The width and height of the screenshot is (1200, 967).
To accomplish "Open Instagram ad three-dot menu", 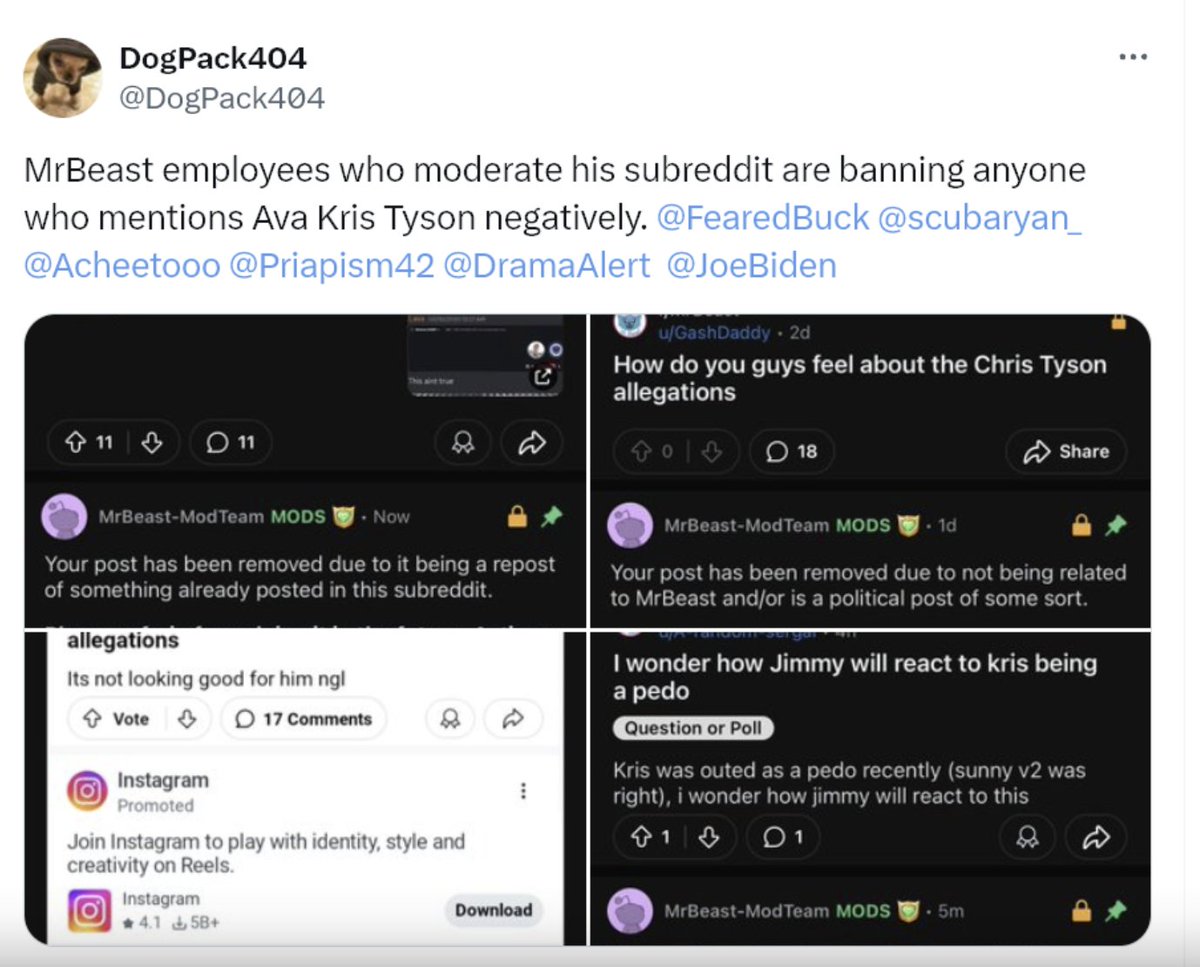I will click(523, 791).
